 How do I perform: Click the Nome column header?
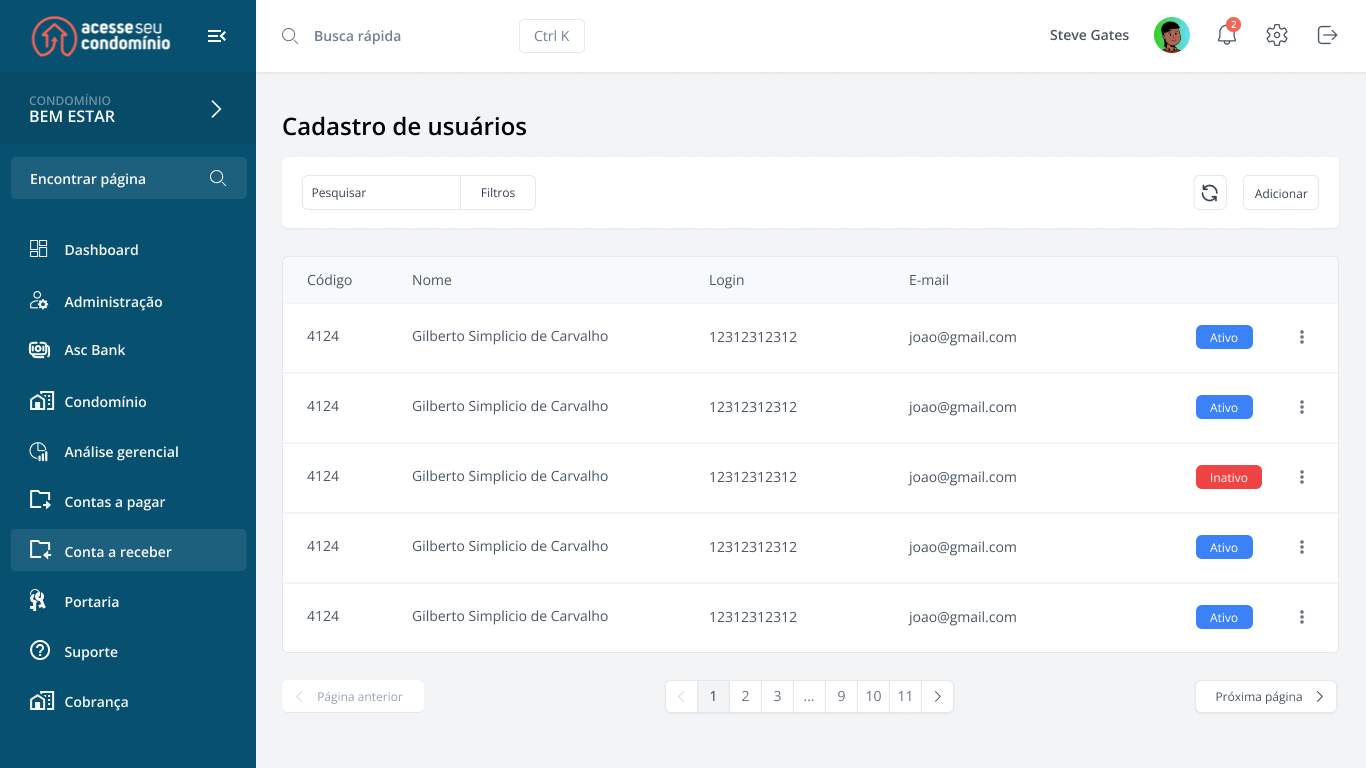pyautogui.click(x=432, y=280)
